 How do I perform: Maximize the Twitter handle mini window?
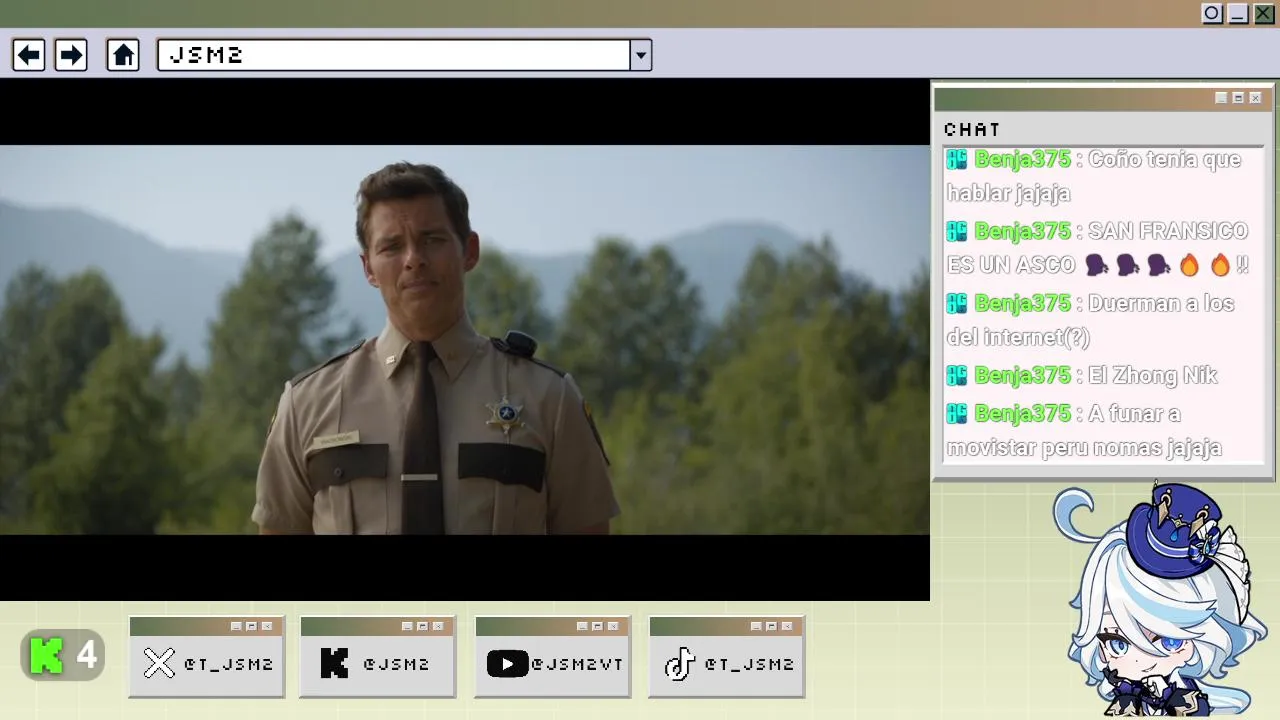251,626
